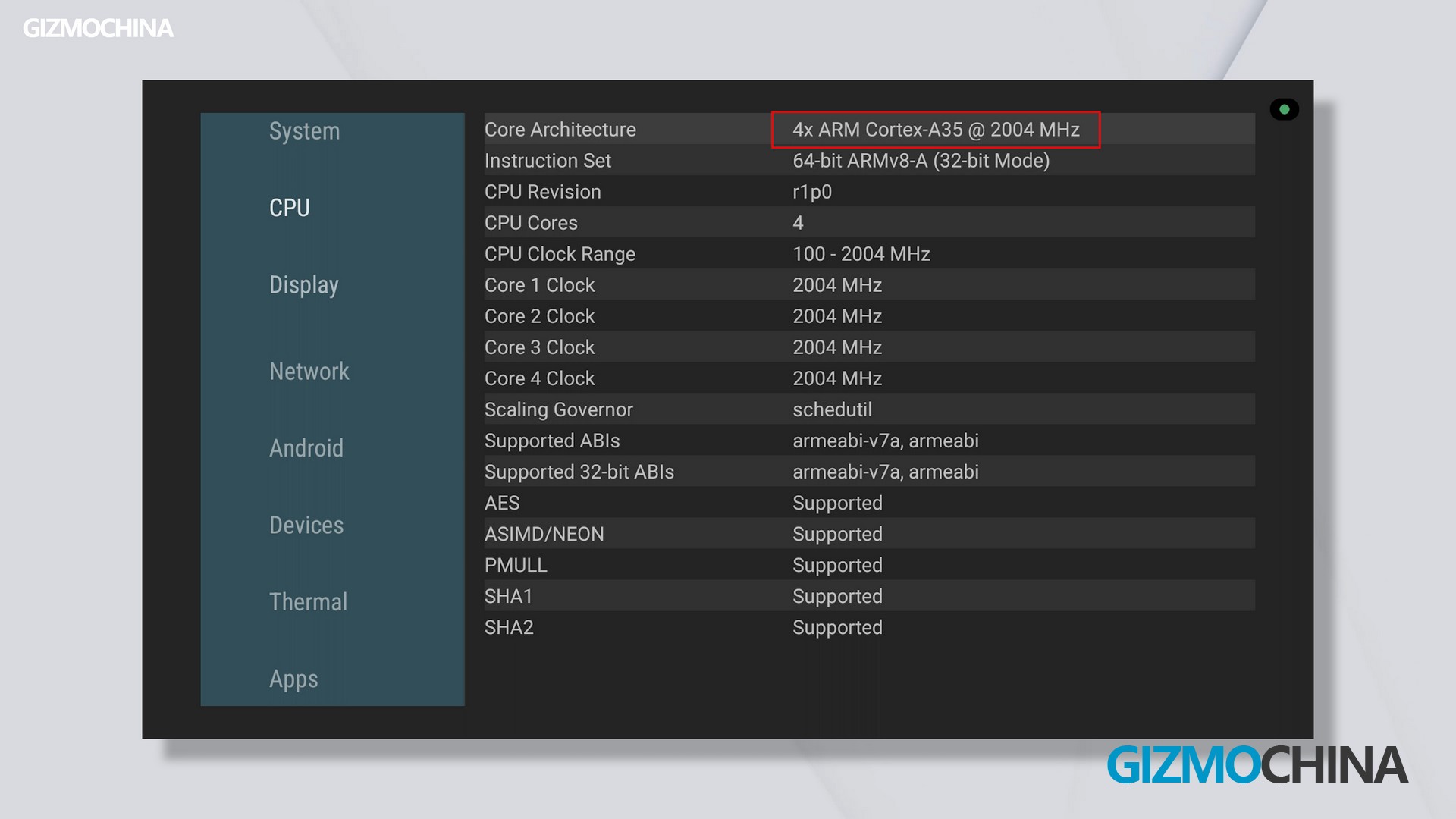The width and height of the screenshot is (1456, 819).
Task: Click the highlighted Cortex-A35 value
Action: coord(935,130)
